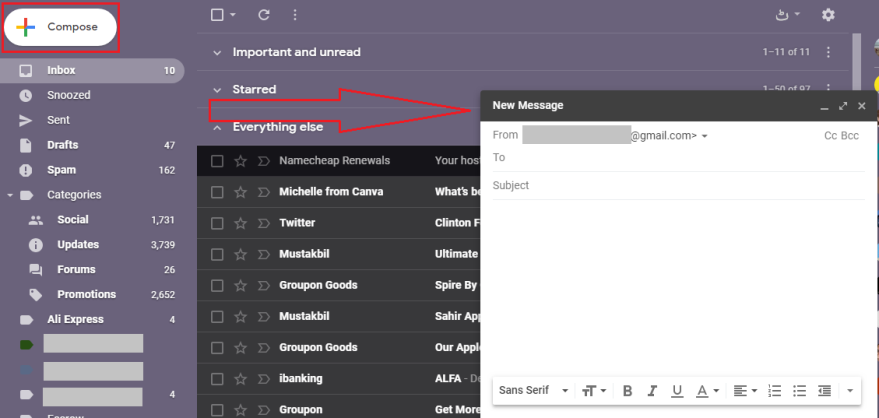Open the More options menu in toolbar
The width and height of the screenshot is (879, 418).
click(x=295, y=15)
